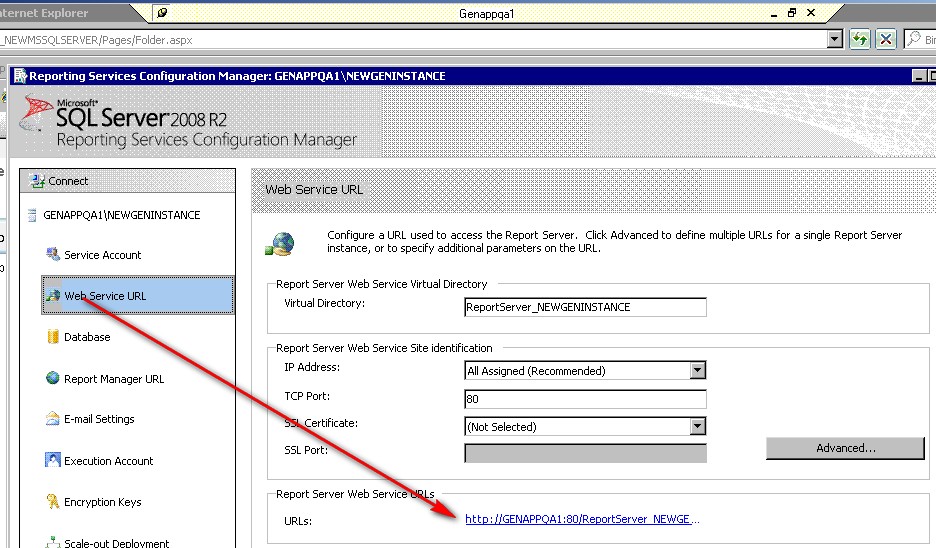
Task: Click the large globe Web Service URL icon
Action: (280, 244)
